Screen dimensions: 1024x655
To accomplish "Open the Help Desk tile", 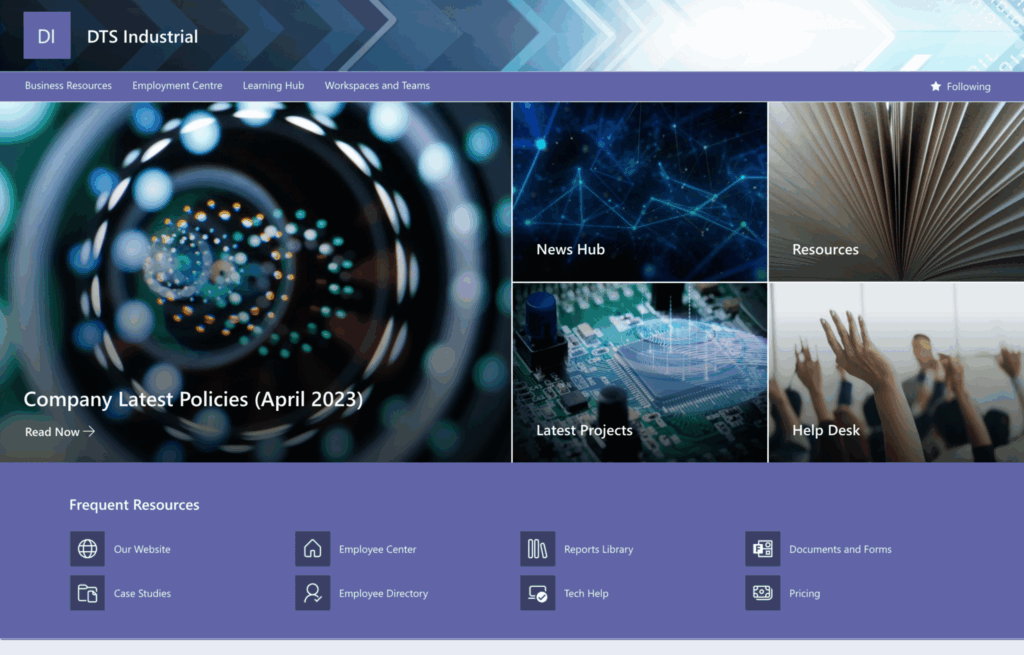I will click(896, 372).
